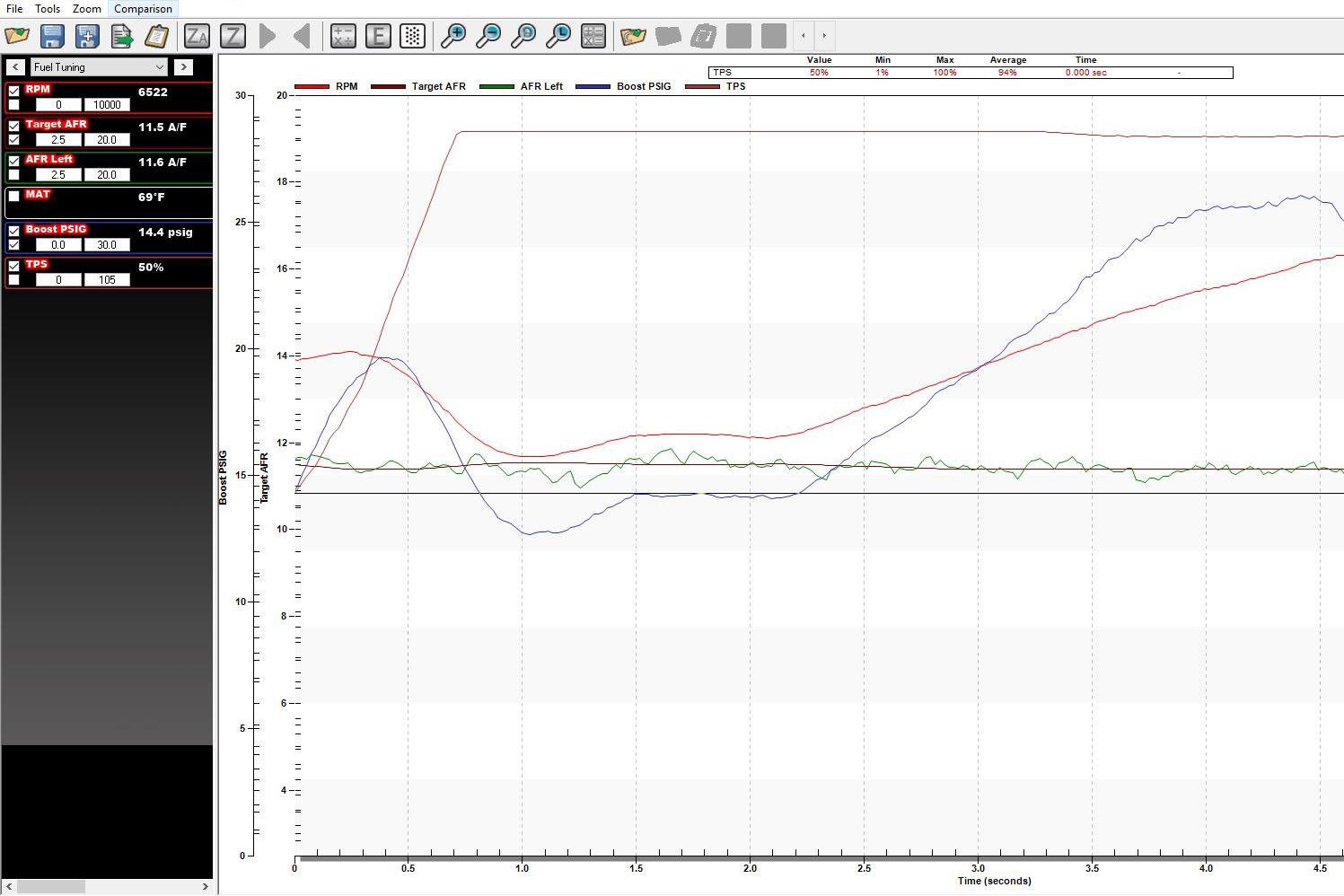Click the Z zoom toolbar button
This screenshot has height=896, width=1344.
[233, 37]
